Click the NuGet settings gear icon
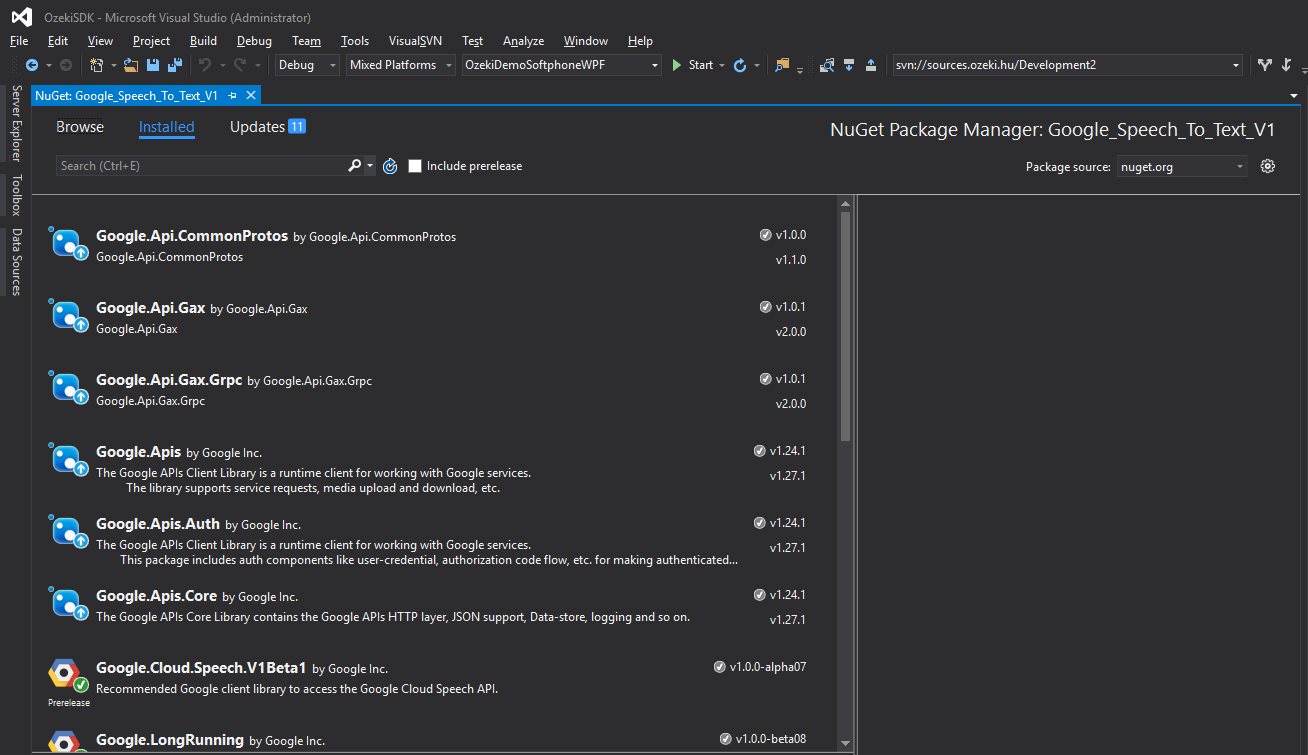The height and width of the screenshot is (755, 1308). pyautogui.click(x=1268, y=166)
